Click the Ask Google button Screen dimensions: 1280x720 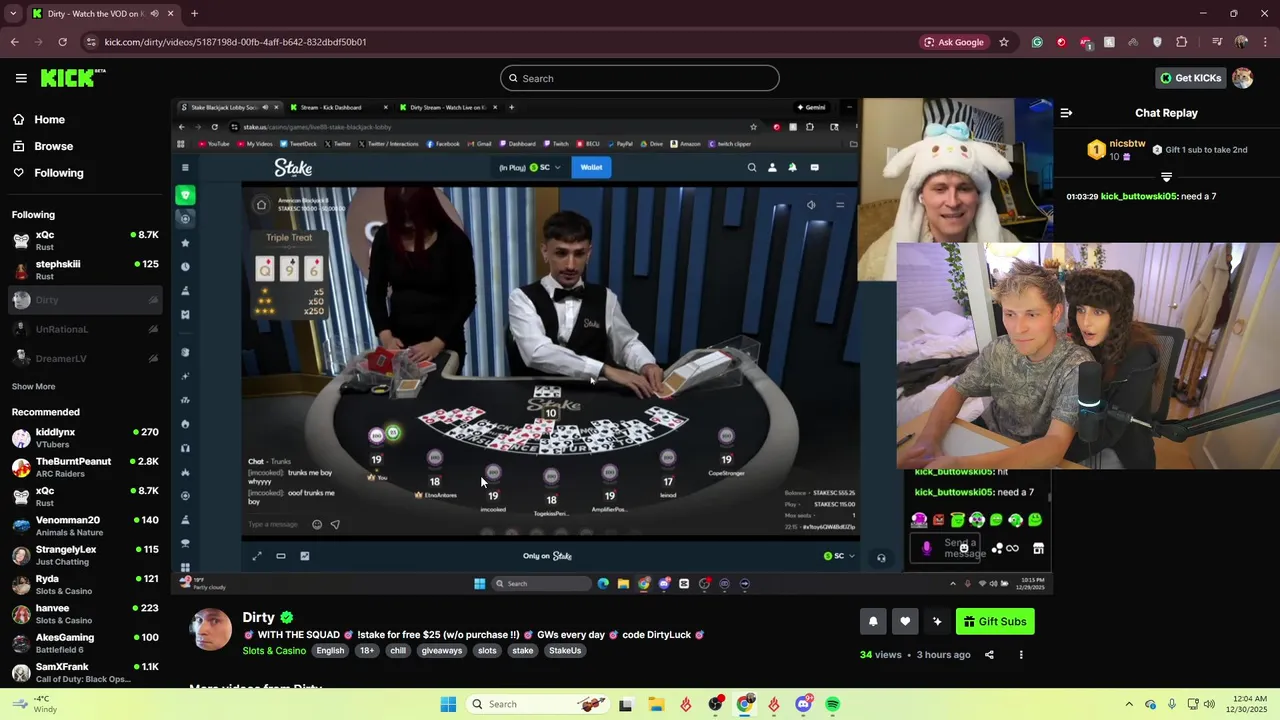(x=953, y=42)
